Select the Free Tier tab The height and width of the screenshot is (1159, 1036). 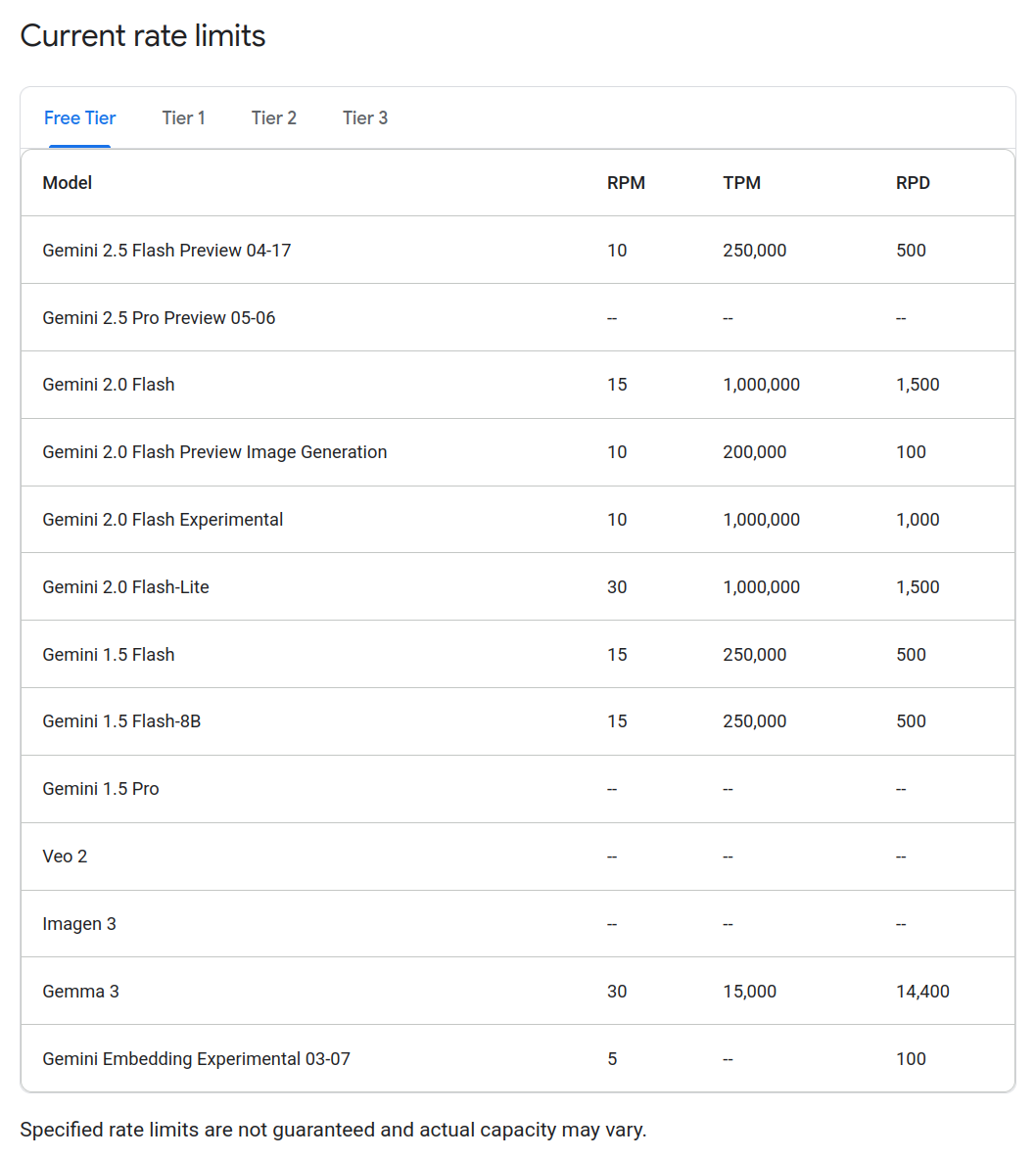click(x=79, y=117)
